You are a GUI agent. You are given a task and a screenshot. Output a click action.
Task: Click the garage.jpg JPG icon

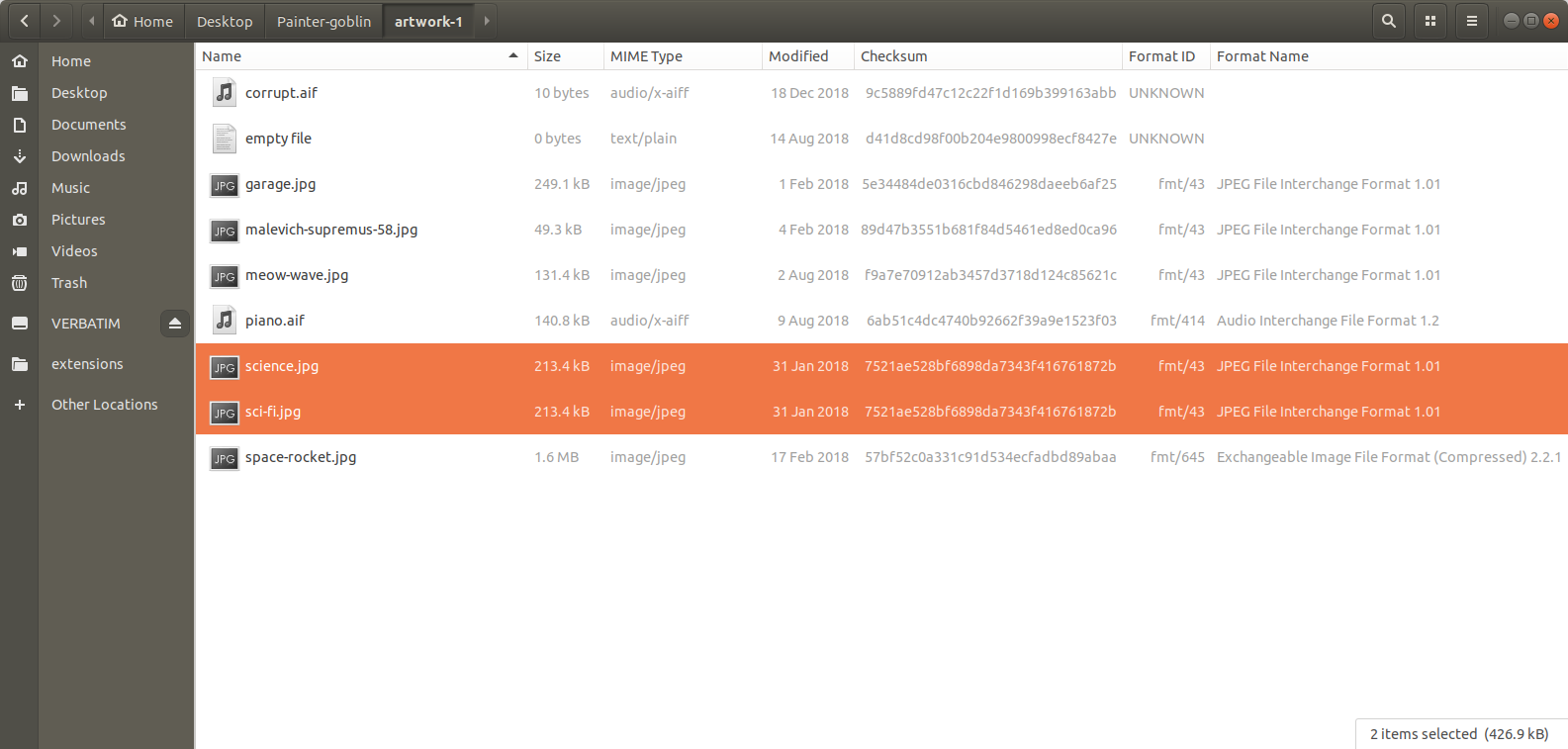point(225,185)
